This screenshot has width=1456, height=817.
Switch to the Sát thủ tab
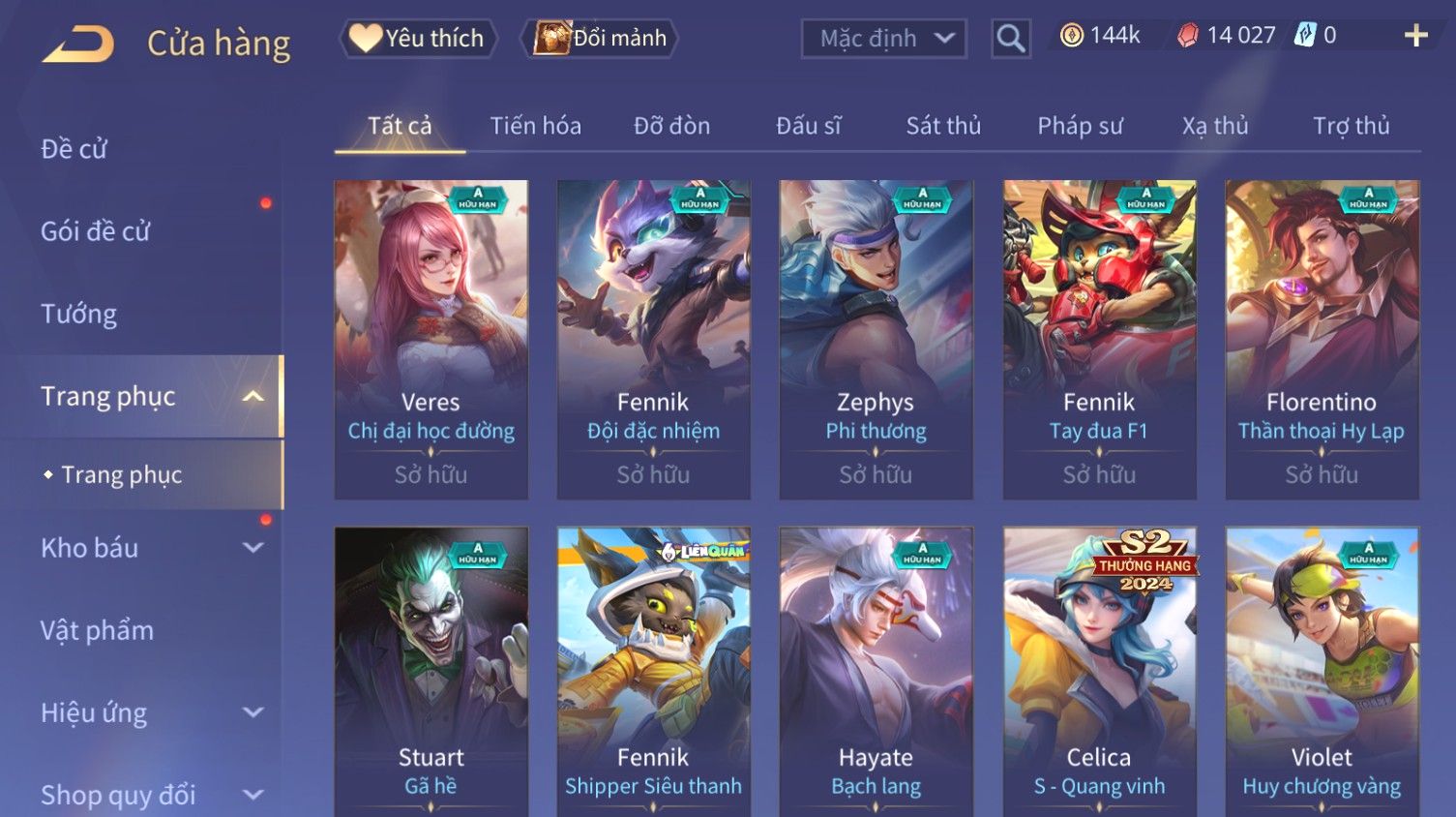(x=943, y=126)
